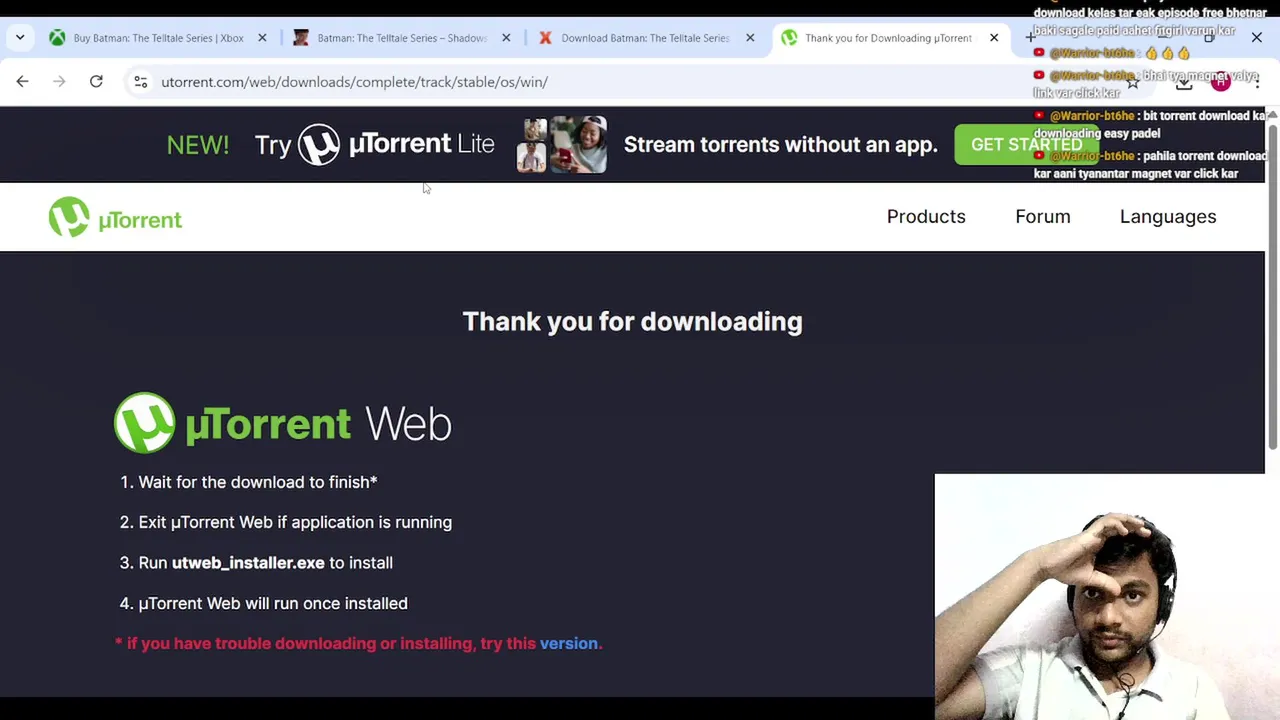
Task: Click the red X favicon on third tab
Action: (545, 38)
